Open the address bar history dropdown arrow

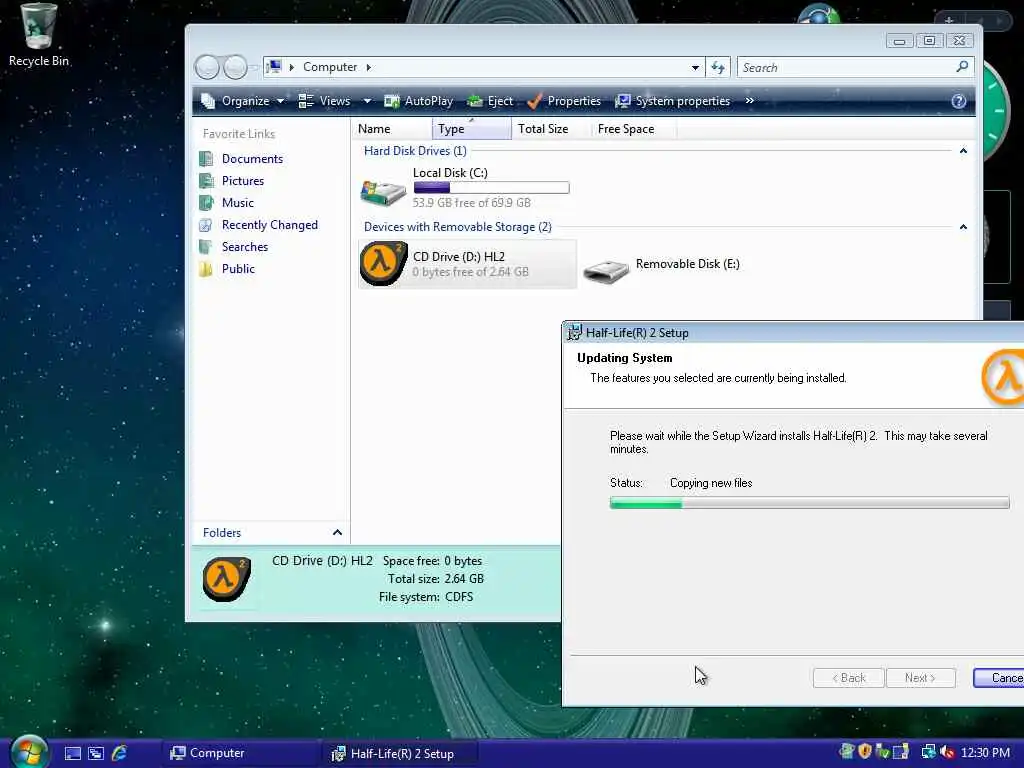[x=695, y=67]
